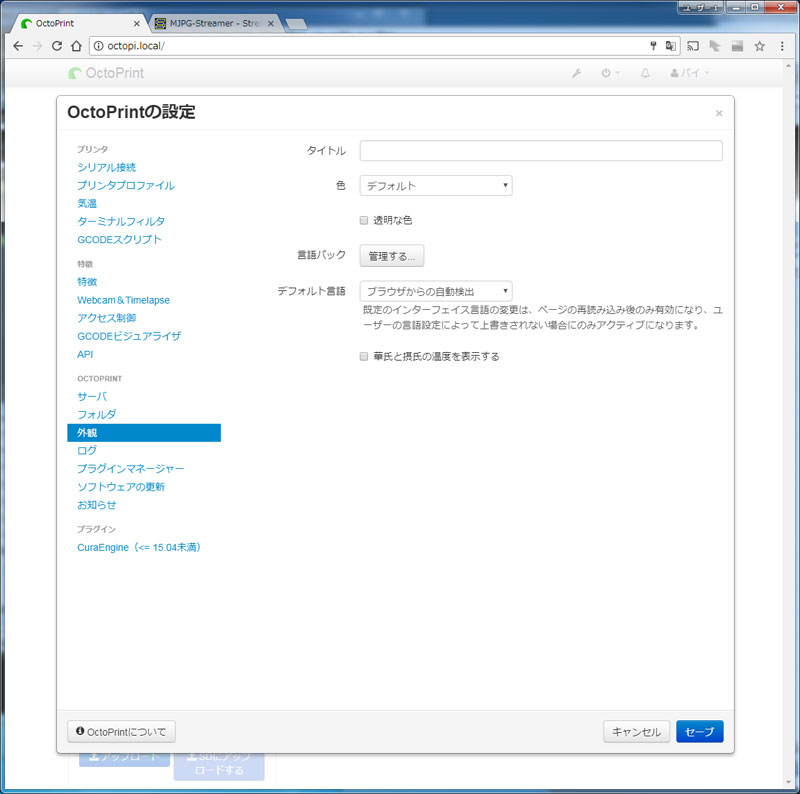Open Webcam & Timelapse settings
Image resolution: width=800 pixels, height=794 pixels.
point(123,300)
